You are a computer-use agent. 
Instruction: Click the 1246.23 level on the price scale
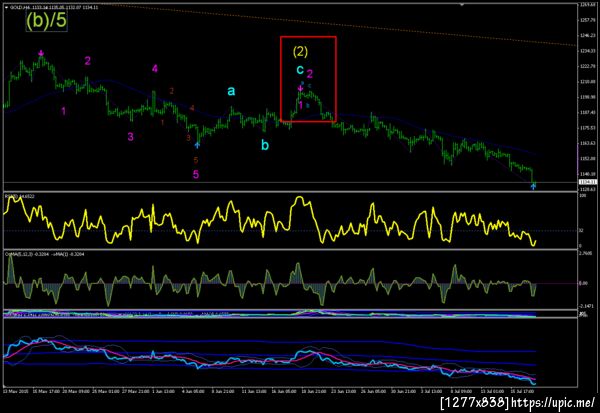pyautogui.click(x=586, y=35)
